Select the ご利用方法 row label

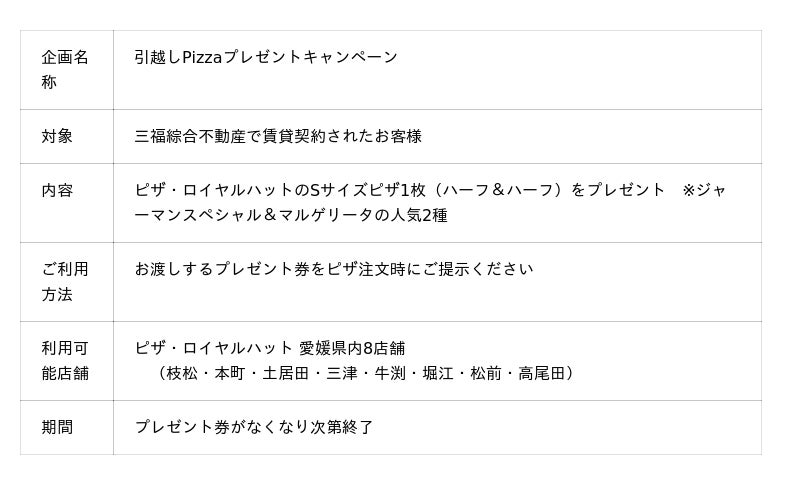click(x=65, y=281)
